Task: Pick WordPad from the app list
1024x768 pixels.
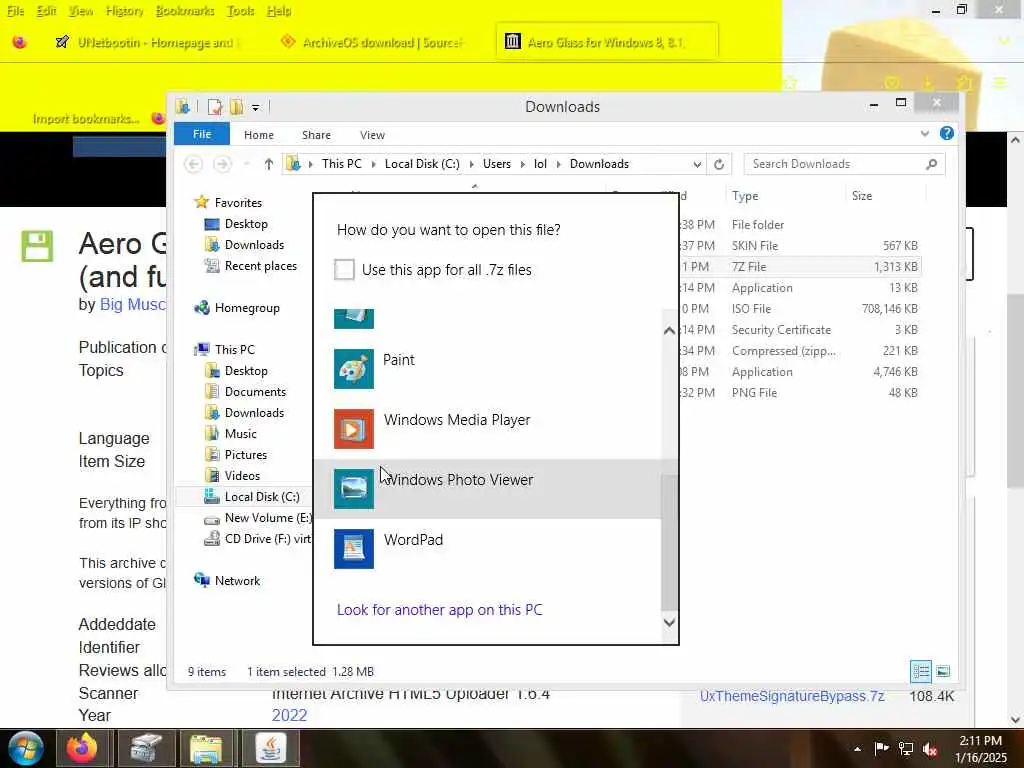Action: click(487, 549)
